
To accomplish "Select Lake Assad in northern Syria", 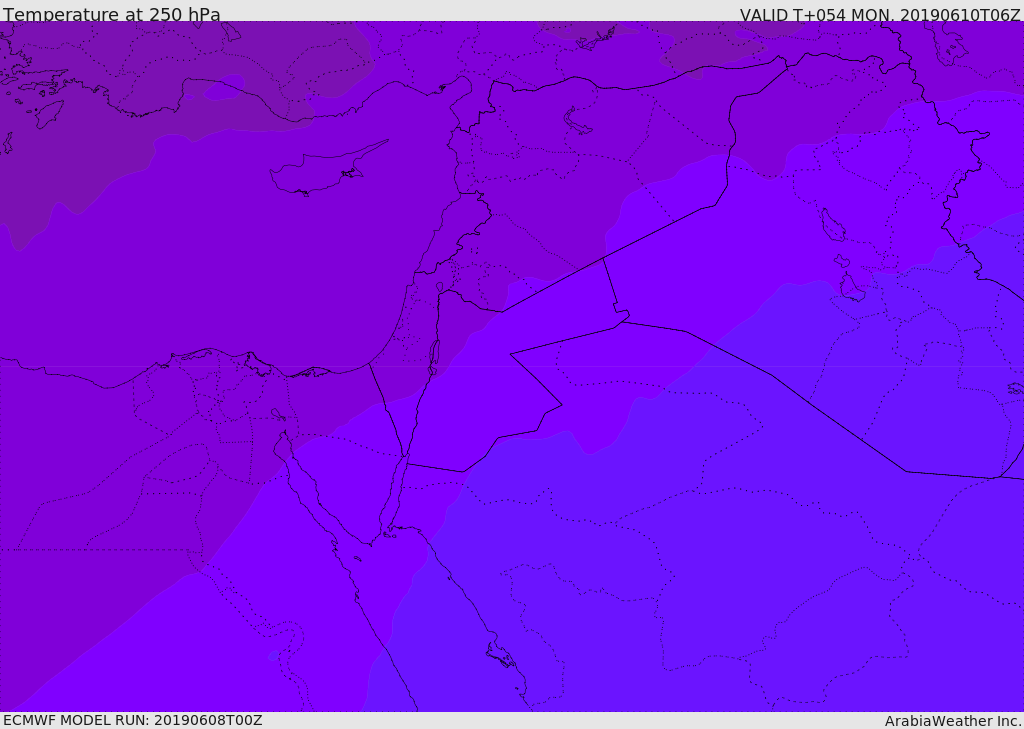I will 578,122.
